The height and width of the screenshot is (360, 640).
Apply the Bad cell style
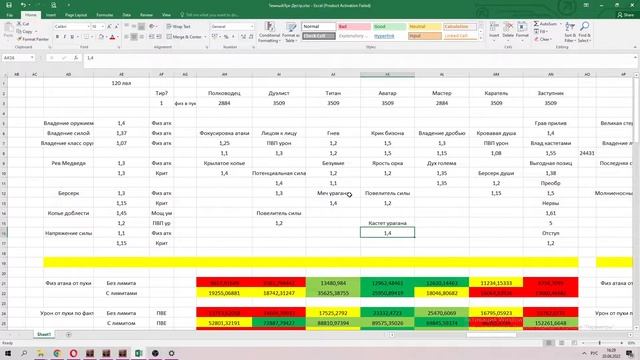(353, 27)
